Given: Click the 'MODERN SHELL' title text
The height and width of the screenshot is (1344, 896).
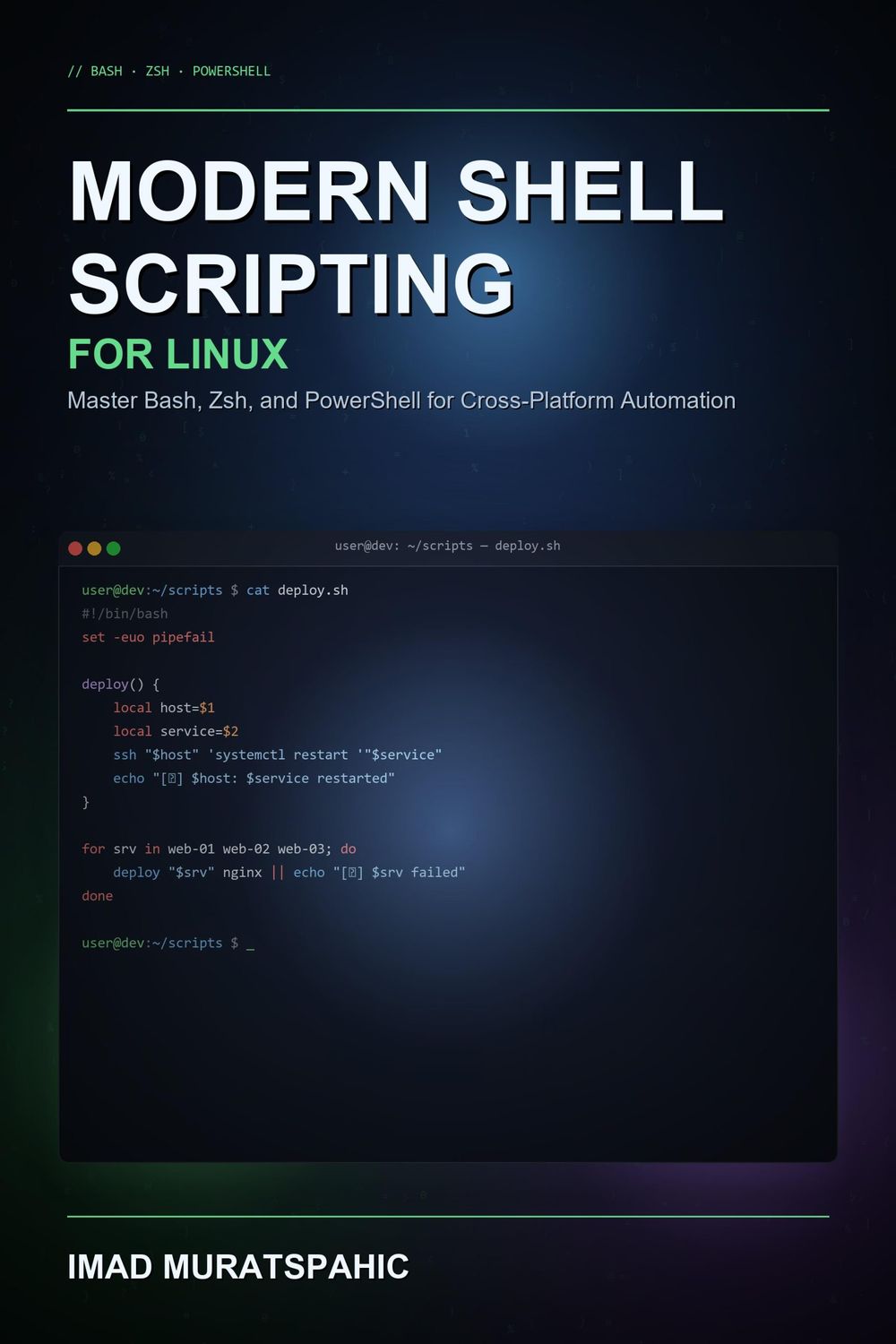Looking at the screenshot, I should pyautogui.click(x=396, y=191).
